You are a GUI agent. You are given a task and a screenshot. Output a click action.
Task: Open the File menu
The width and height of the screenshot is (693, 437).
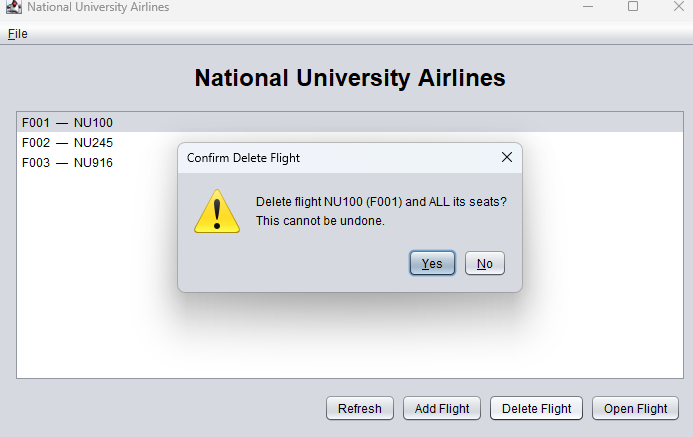[18, 34]
